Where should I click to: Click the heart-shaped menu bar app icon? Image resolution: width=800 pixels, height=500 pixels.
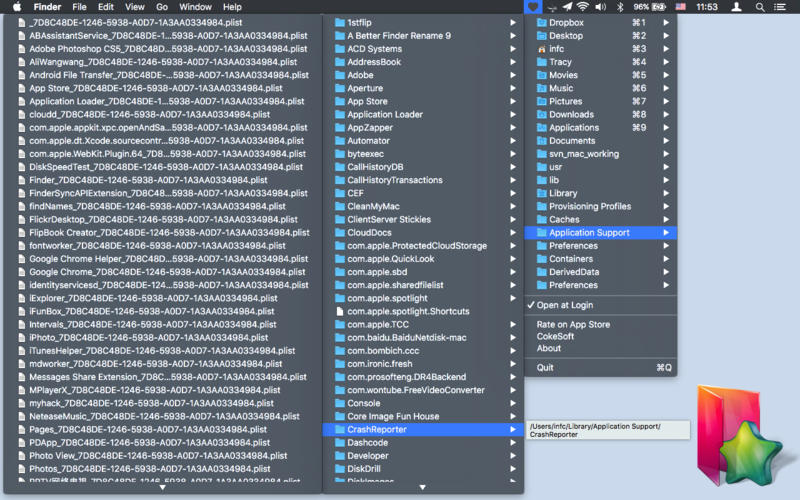click(x=534, y=7)
